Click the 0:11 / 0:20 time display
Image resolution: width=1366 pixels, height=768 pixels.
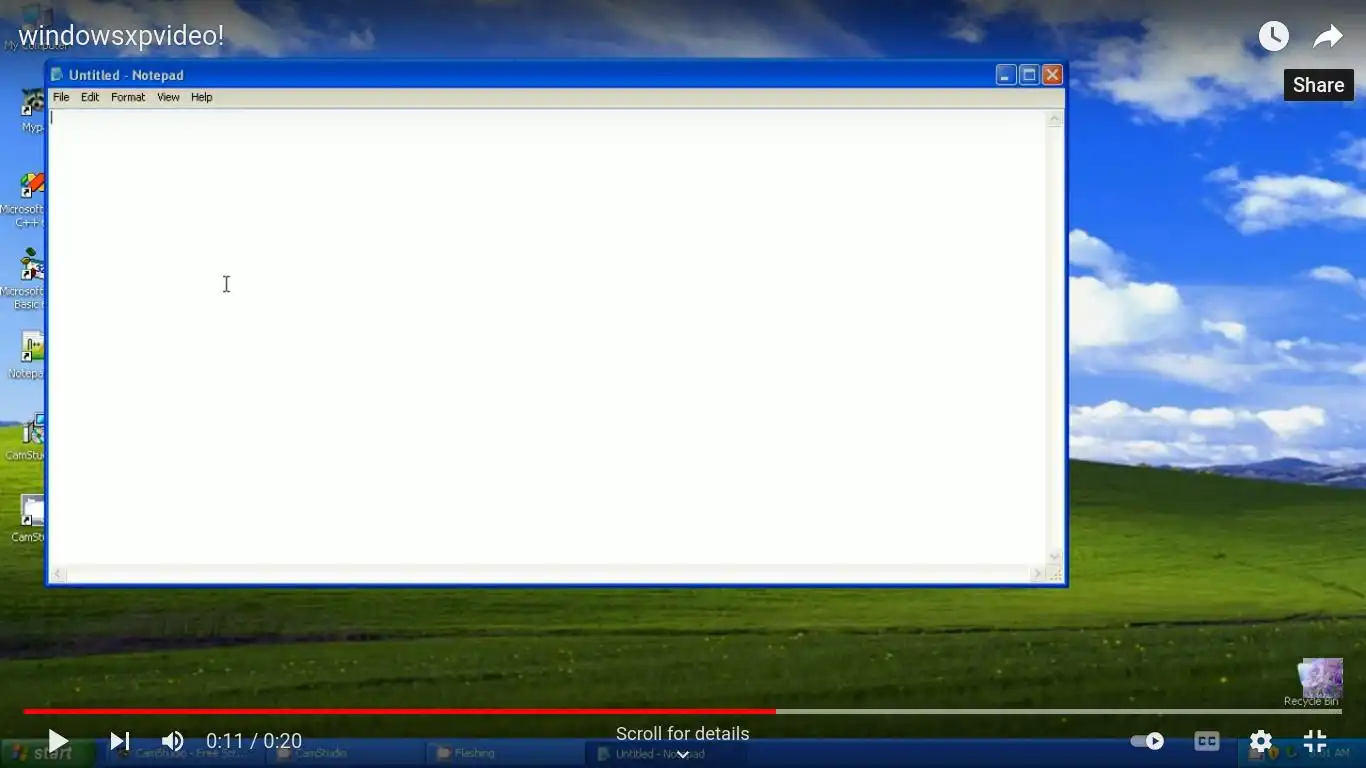[254, 741]
